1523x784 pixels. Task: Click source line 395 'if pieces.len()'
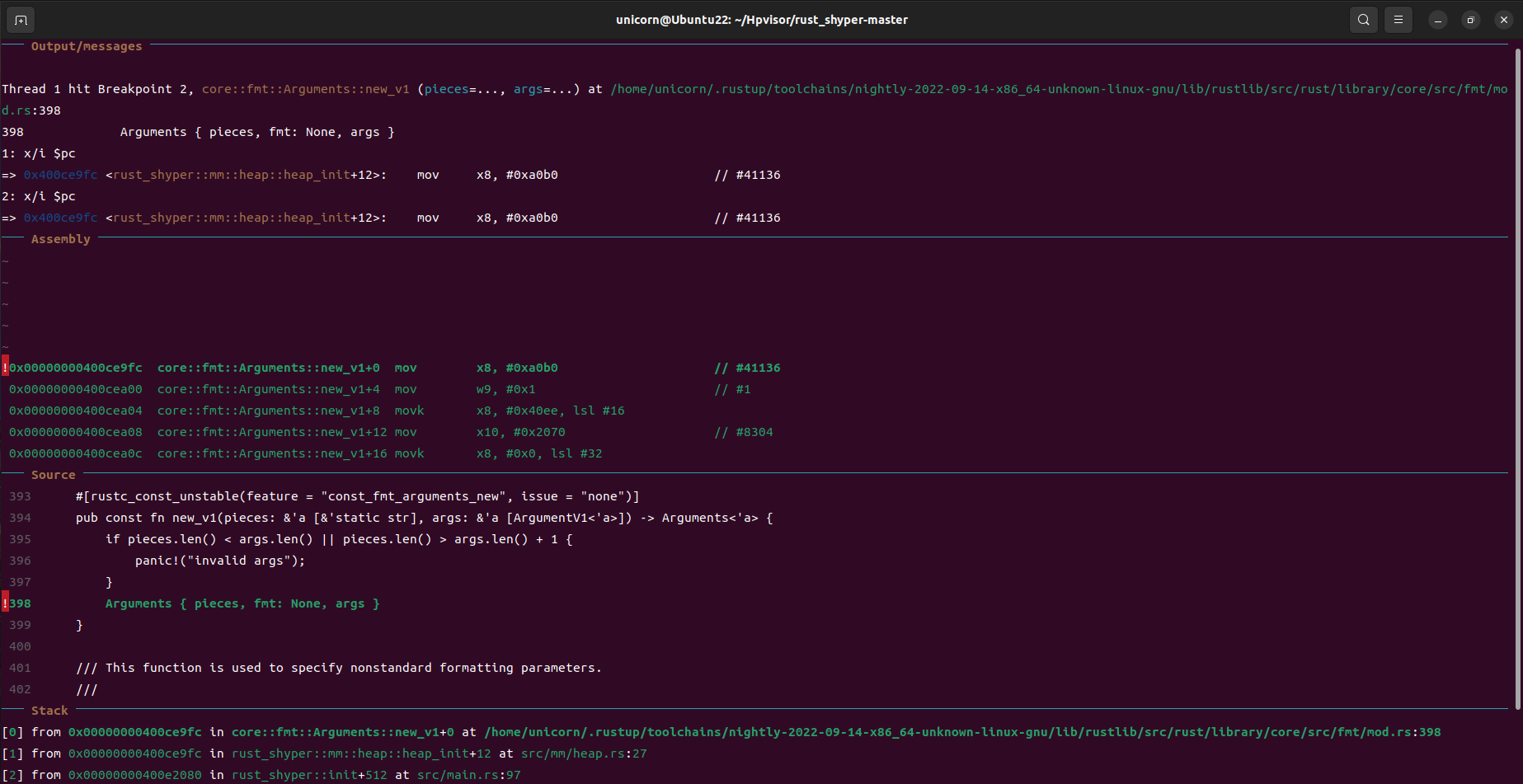(x=339, y=539)
